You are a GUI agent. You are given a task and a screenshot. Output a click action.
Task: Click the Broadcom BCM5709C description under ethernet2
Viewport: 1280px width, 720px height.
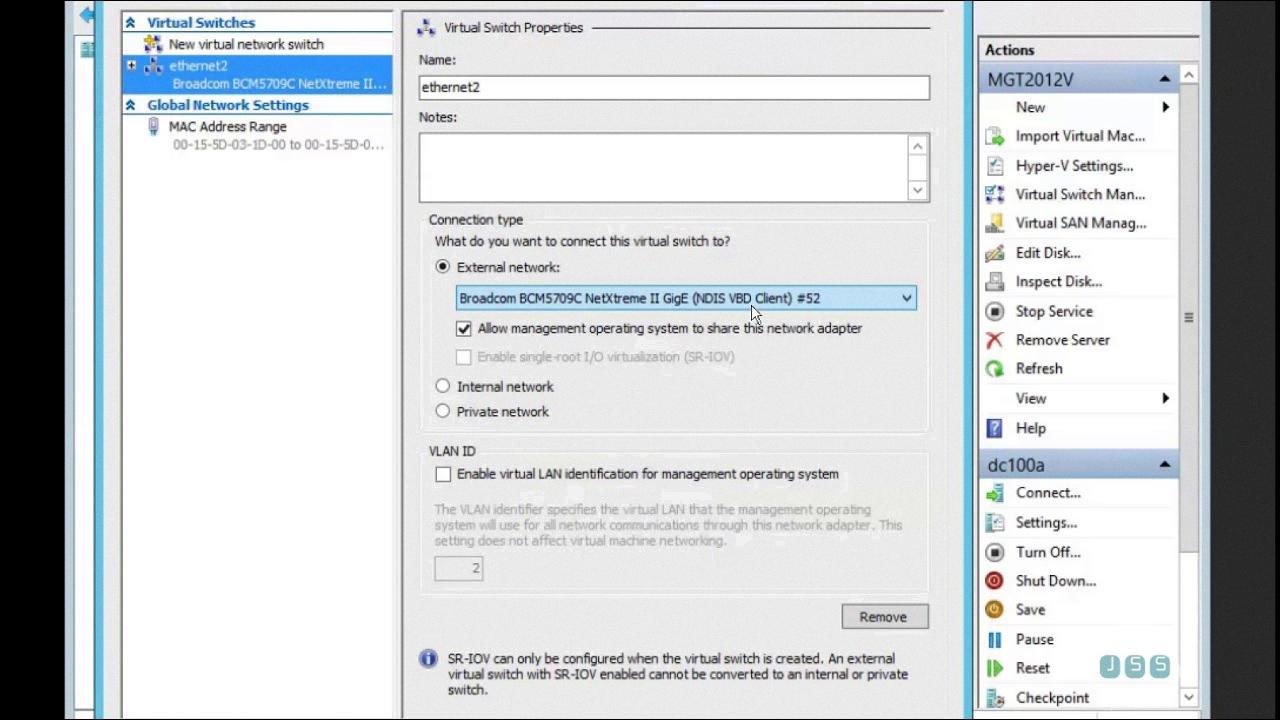(279, 84)
